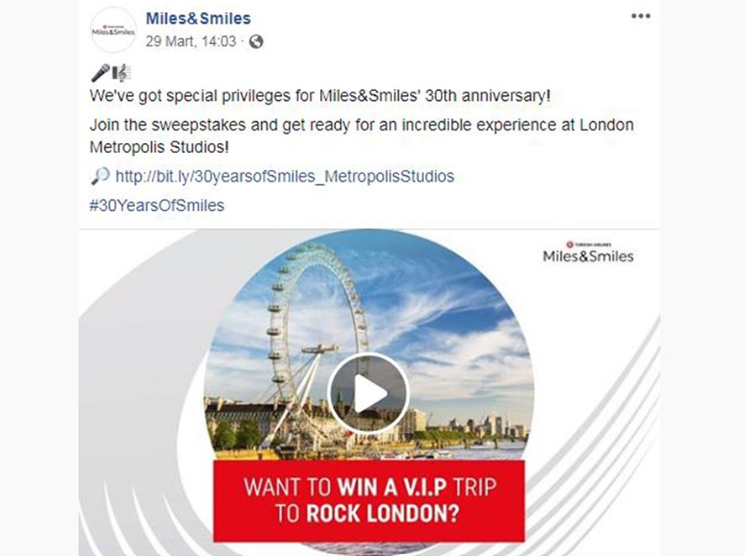Screen dimensions: 745x556
Task: Click the post timestamp 29 Mart, 14:03
Action: point(191,42)
